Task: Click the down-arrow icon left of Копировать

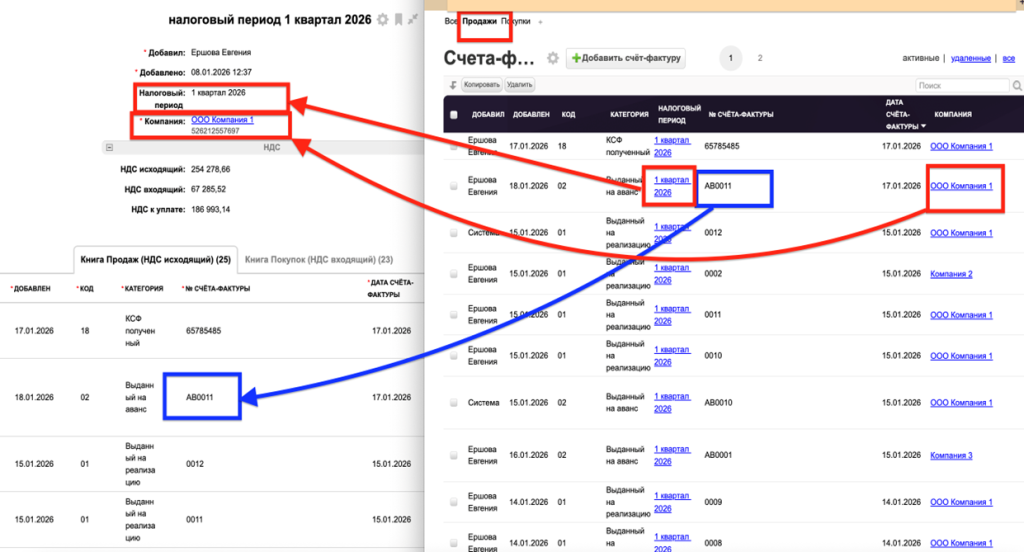Action: pos(453,86)
